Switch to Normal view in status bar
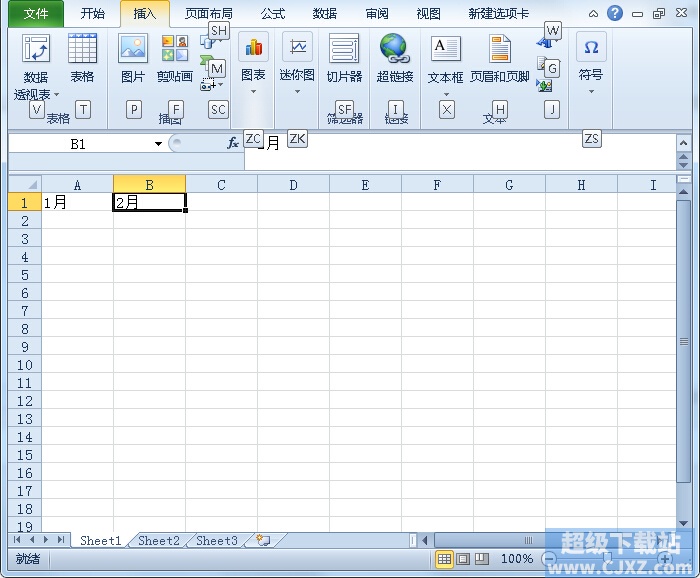 tap(445, 559)
